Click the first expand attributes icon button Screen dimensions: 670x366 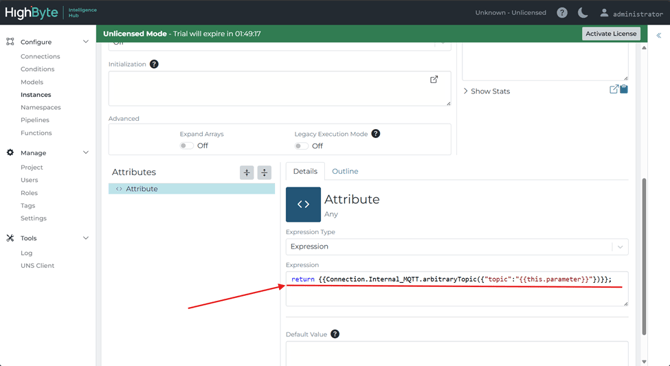coord(247,173)
